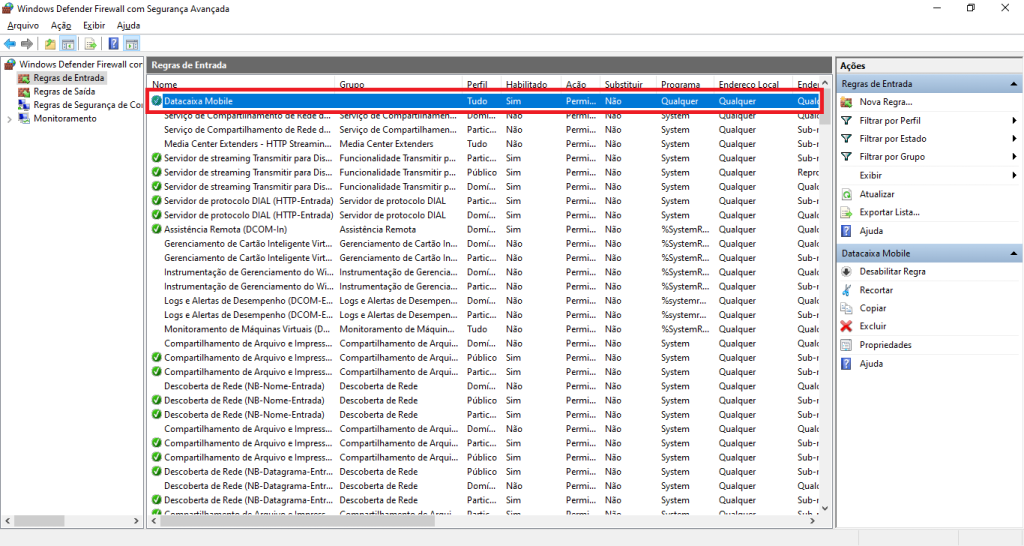The width and height of the screenshot is (1024, 546).
Task: Click Atualizar to refresh the rules
Action: click(876, 194)
